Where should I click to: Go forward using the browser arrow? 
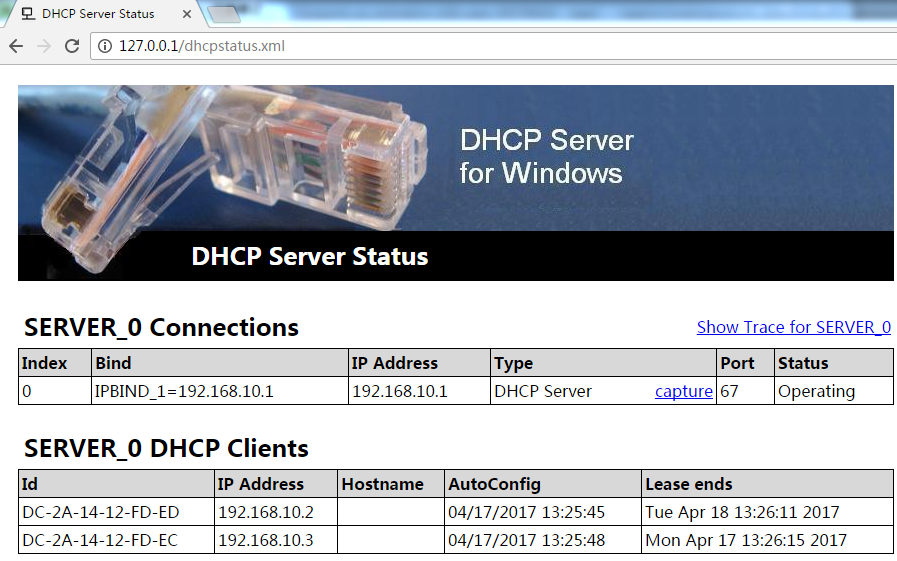point(44,46)
